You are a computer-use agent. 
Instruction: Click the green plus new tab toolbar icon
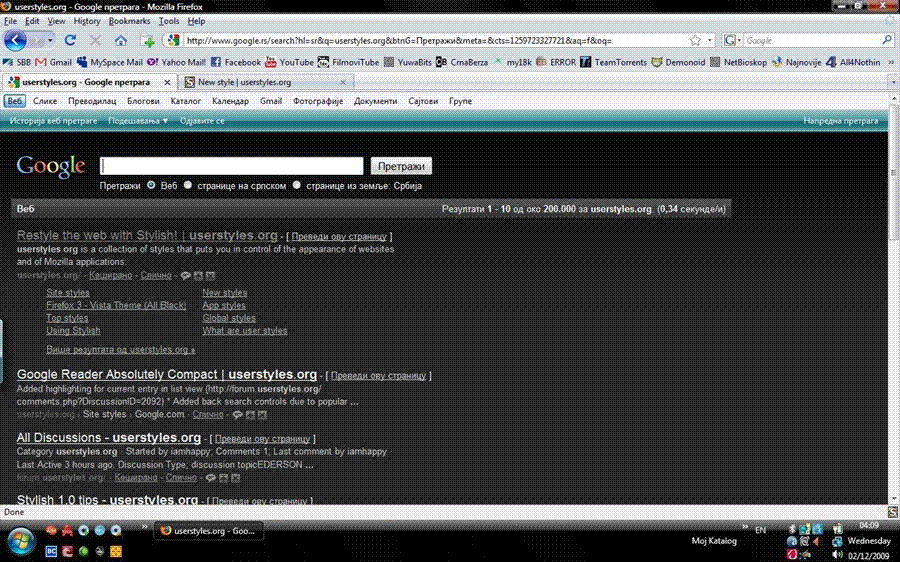click(148, 41)
